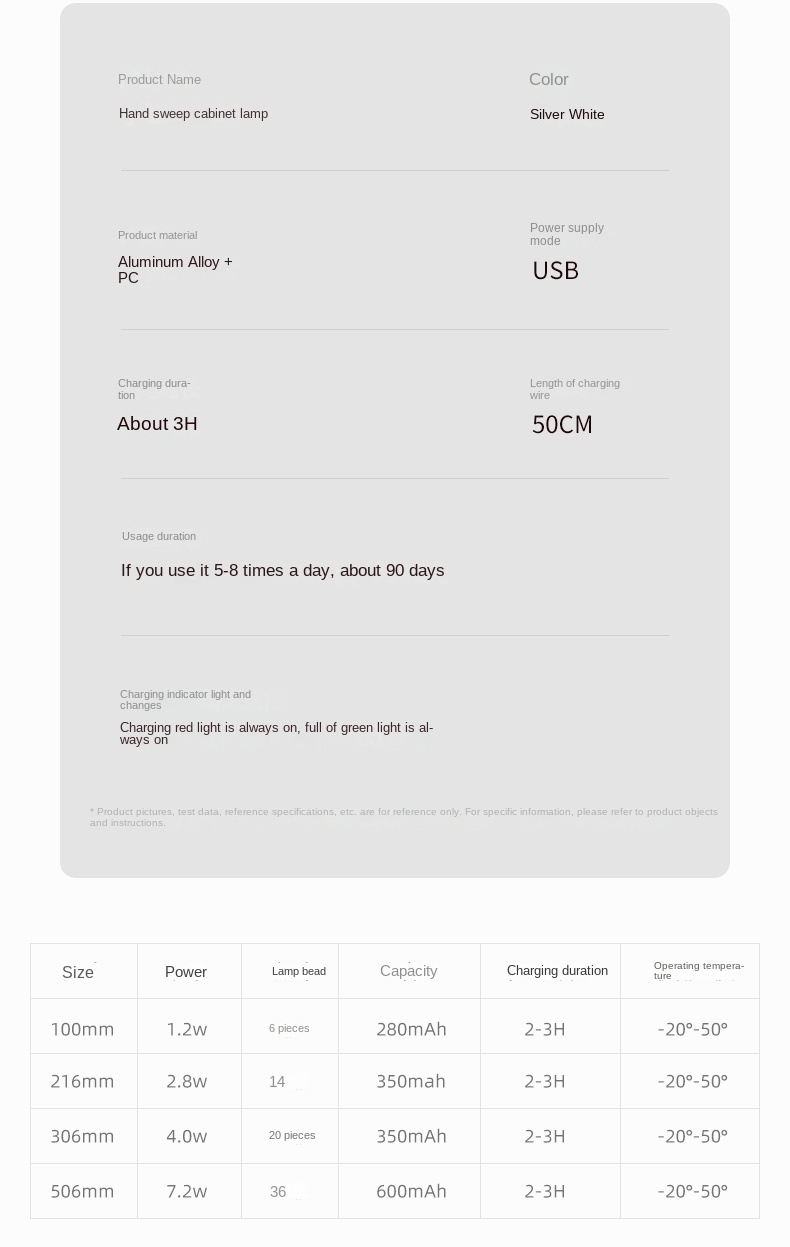The image size is (790, 1247).
Task: Click the '280mAh' capacity cell
Action: pos(411,1029)
